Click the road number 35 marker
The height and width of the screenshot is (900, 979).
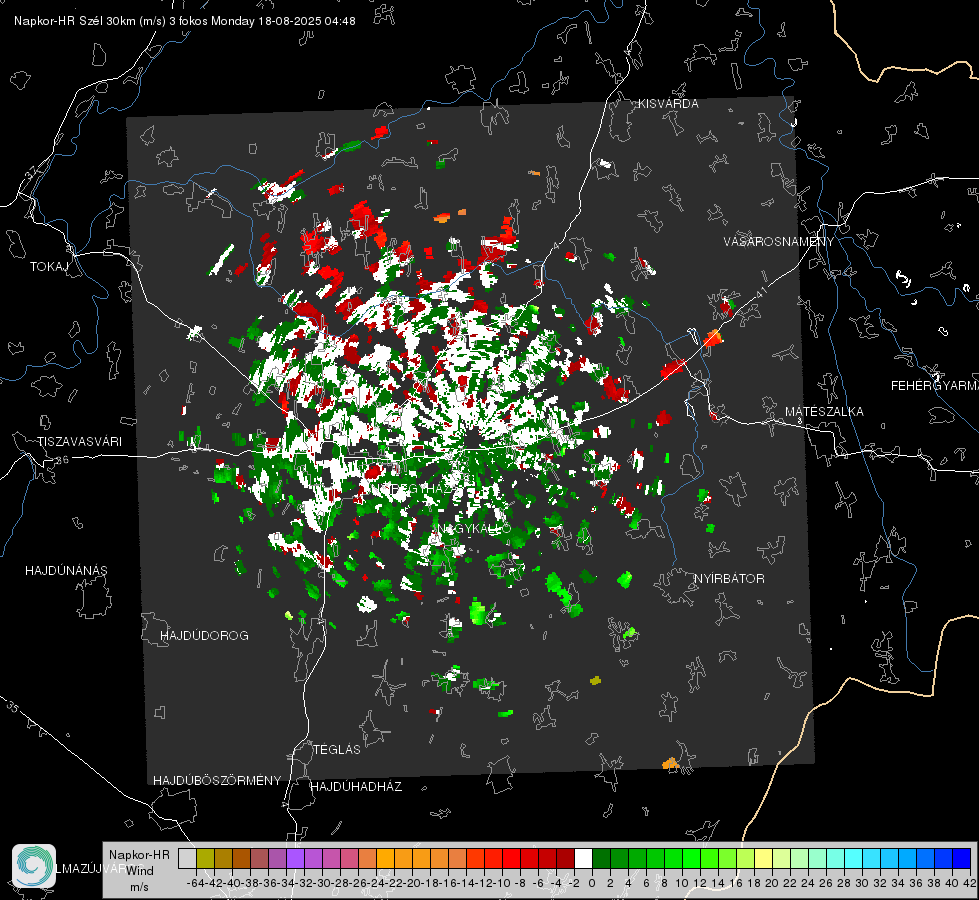[x=12, y=707]
